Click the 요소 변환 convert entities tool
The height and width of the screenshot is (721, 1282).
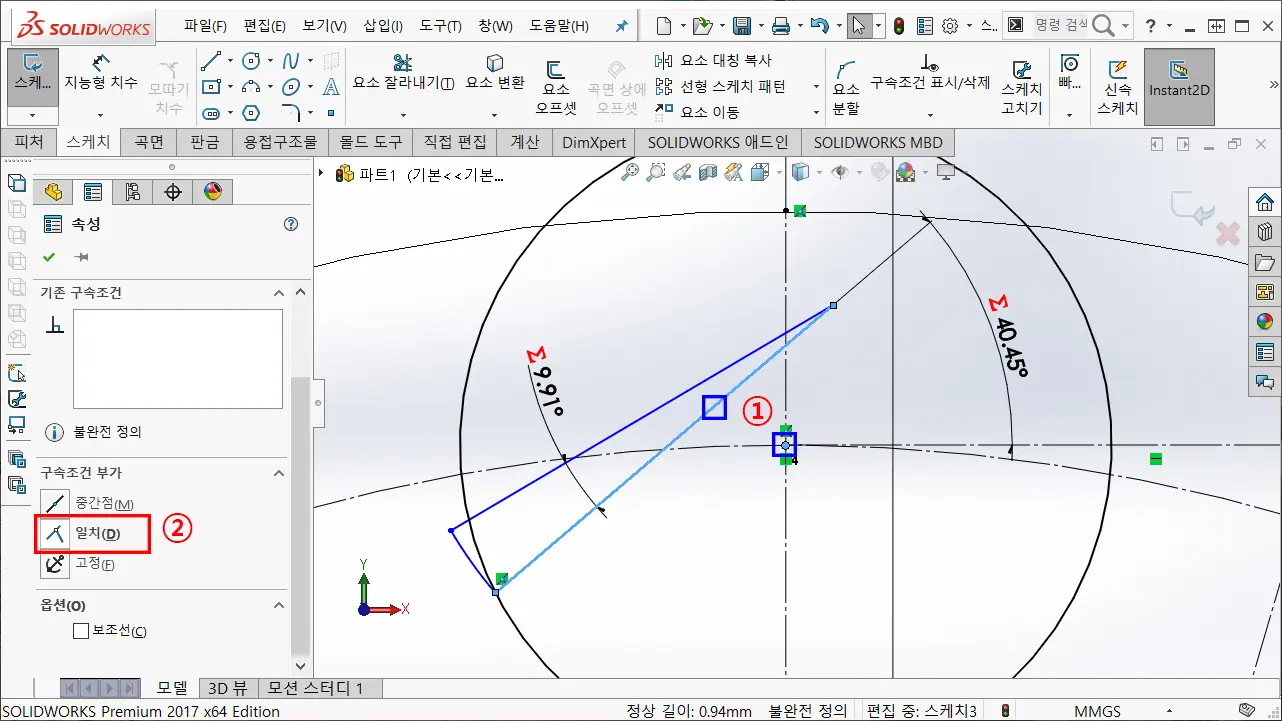[495, 72]
